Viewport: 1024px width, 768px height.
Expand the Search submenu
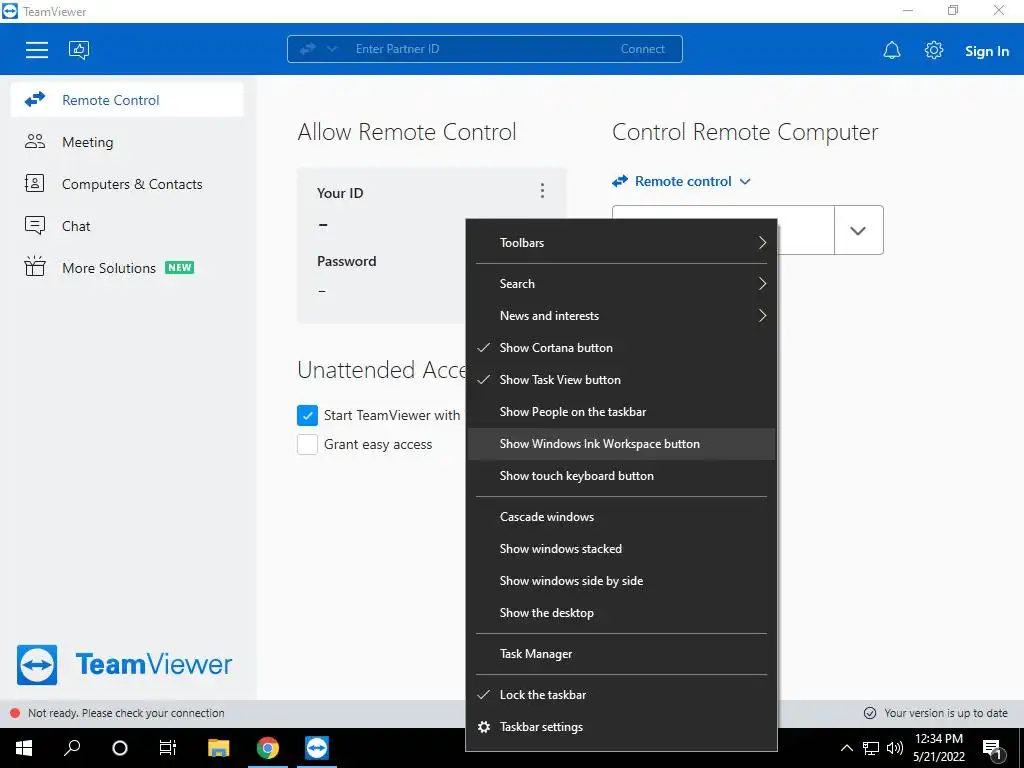(x=621, y=284)
